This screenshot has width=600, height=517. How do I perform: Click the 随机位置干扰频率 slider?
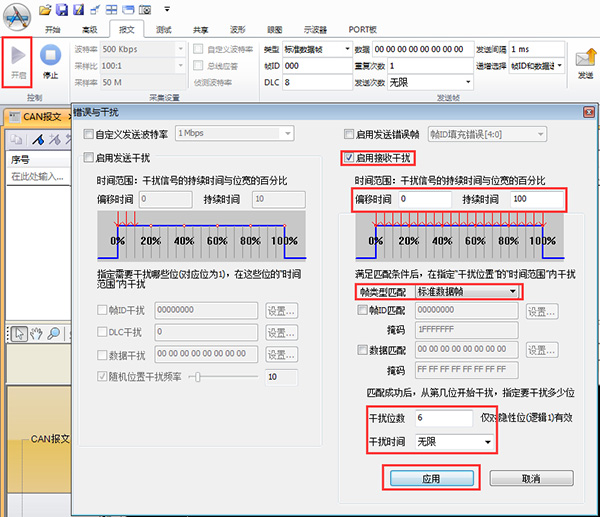(229, 376)
